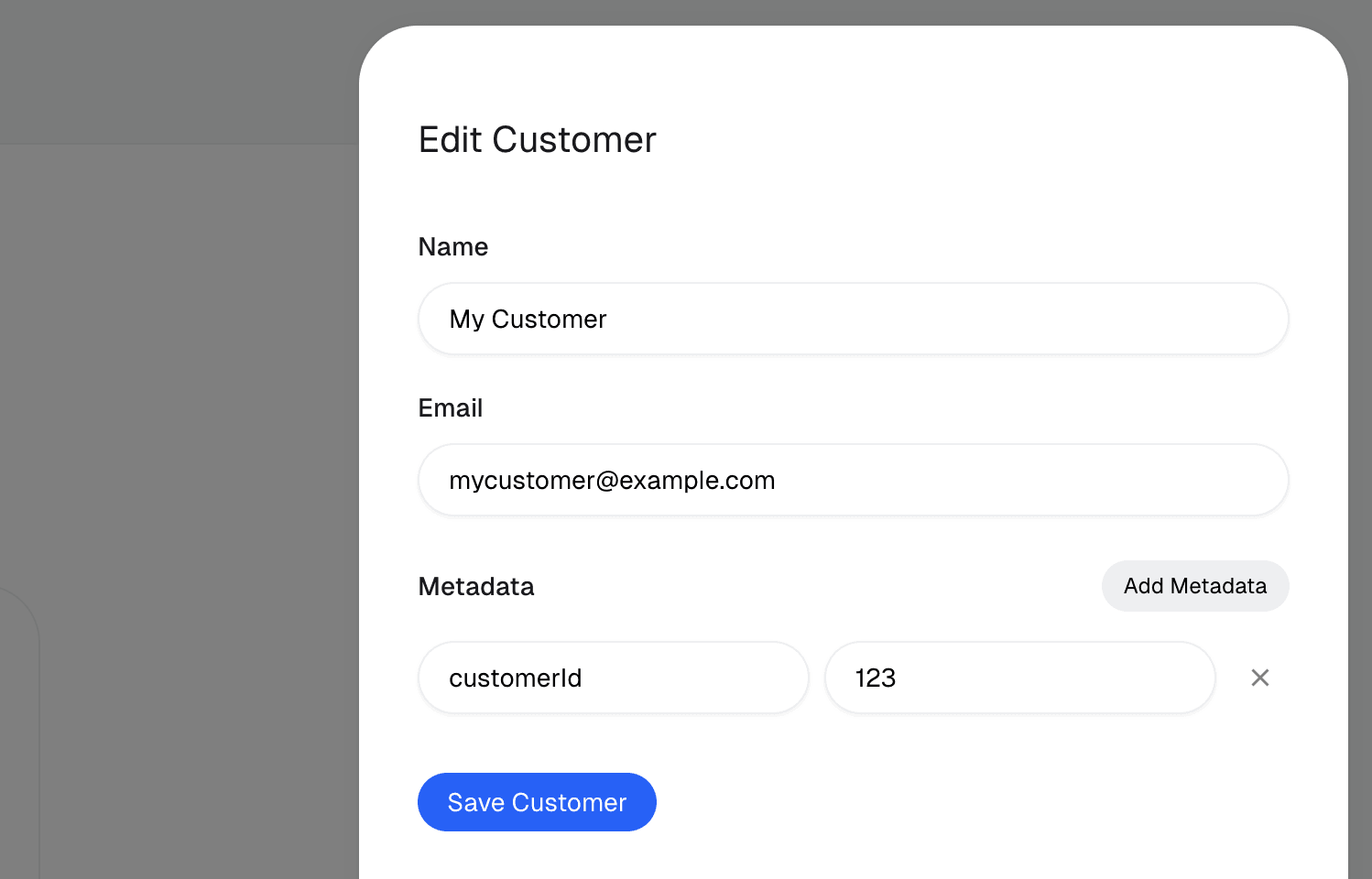This screenshot has height=879, width=1372.
Task: Click the dimmed header bar behind the dialog
Action: [179, 71]
